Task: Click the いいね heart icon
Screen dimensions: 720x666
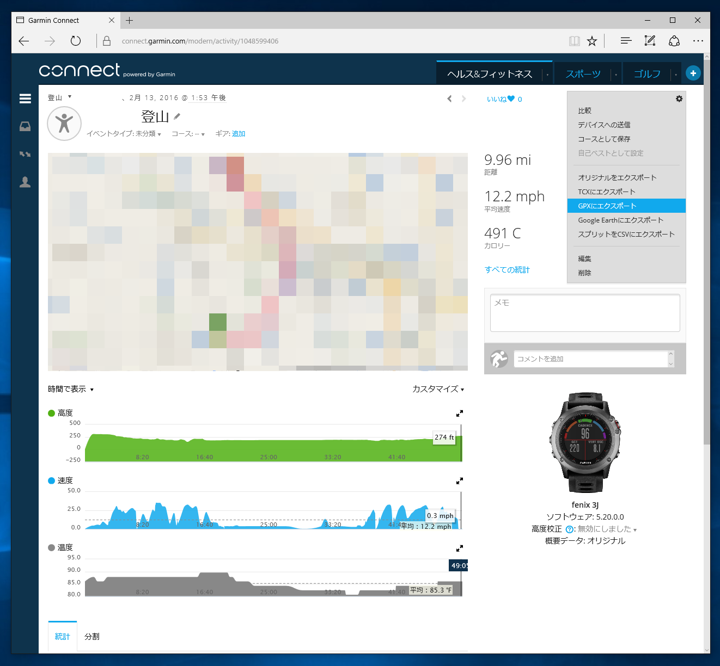Action: point(511,99)
